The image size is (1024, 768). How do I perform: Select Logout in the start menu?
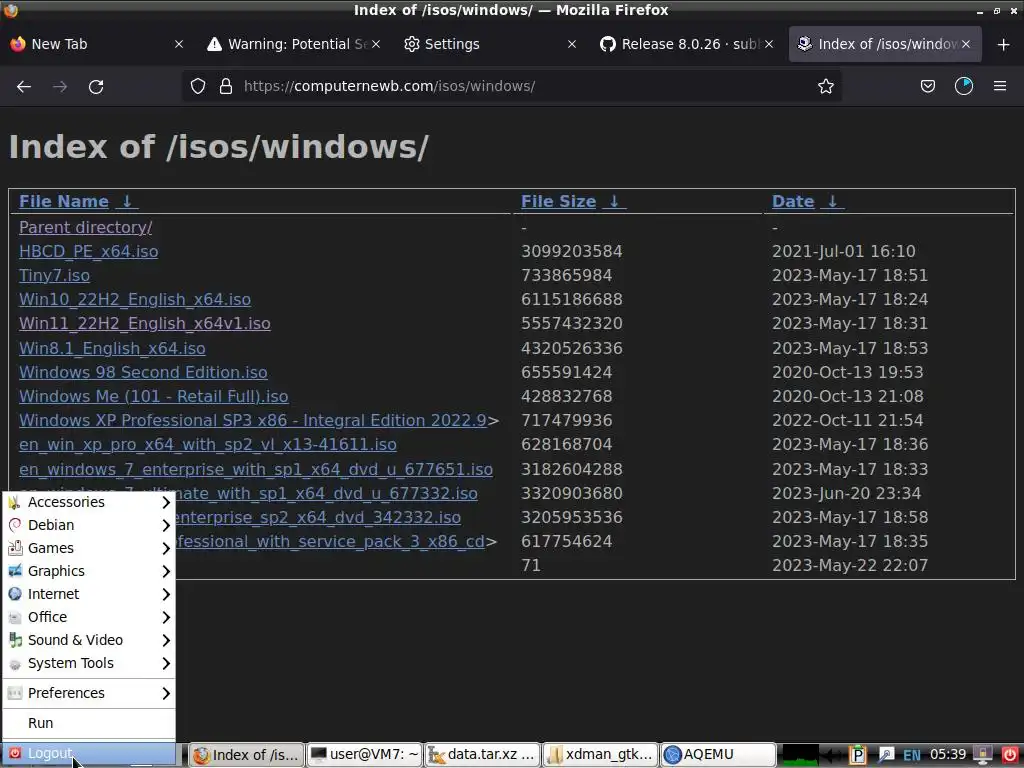coord(89,753)
